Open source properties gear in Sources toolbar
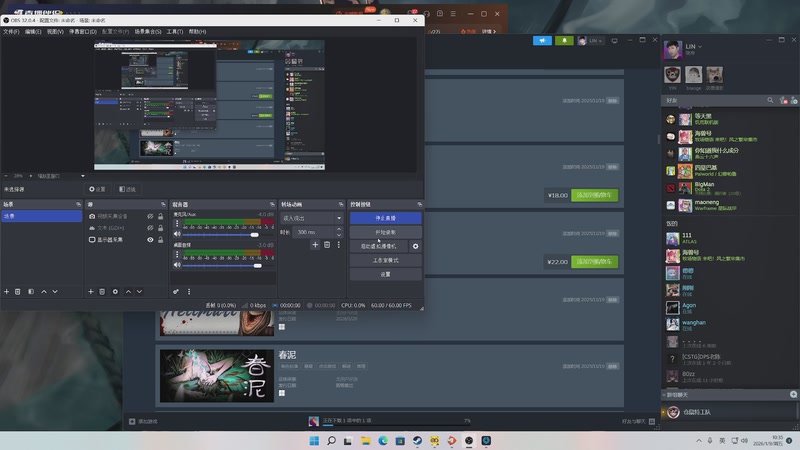Image resolution: width=800 pixels, height=450 pixels. pyautogui.click(x=115, y=291)
